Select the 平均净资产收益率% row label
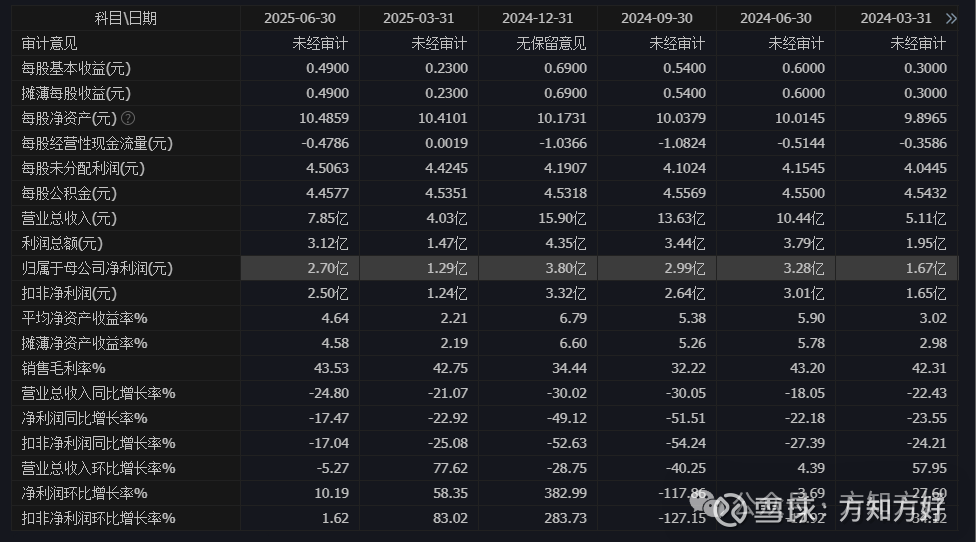 click(x=84, y=318)
